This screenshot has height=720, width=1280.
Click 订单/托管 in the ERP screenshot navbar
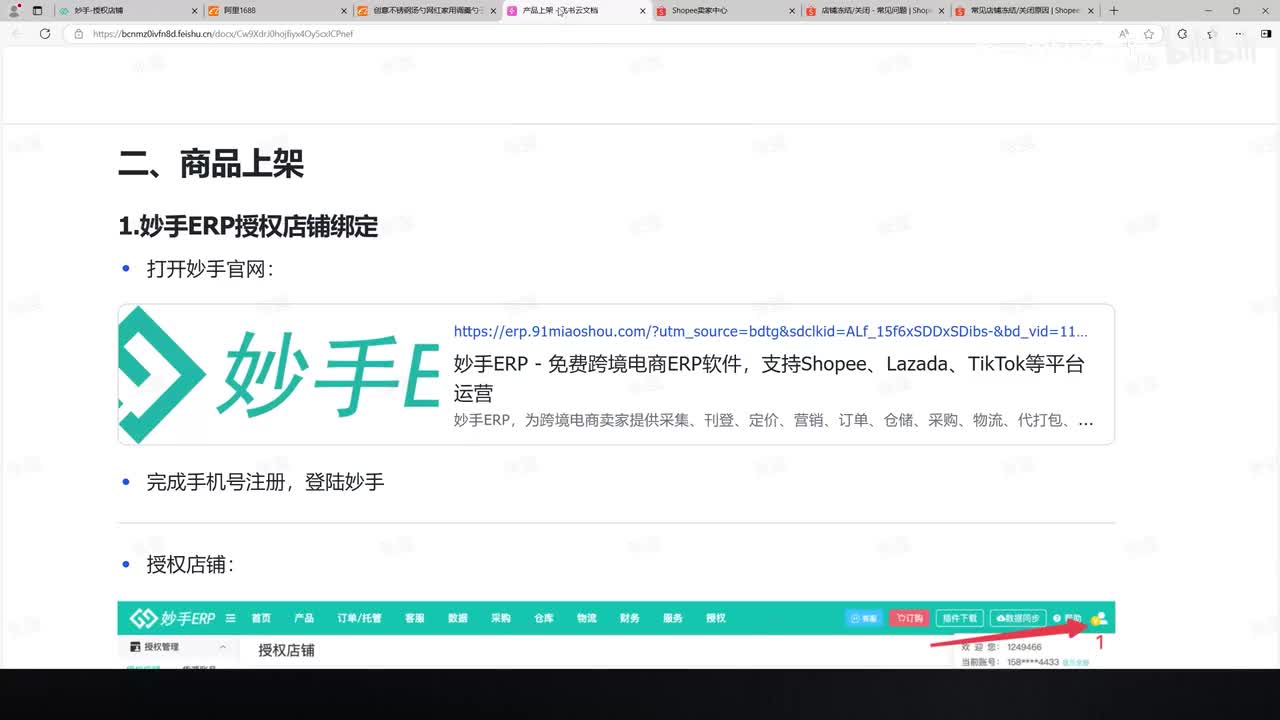(x=359, y=618)
